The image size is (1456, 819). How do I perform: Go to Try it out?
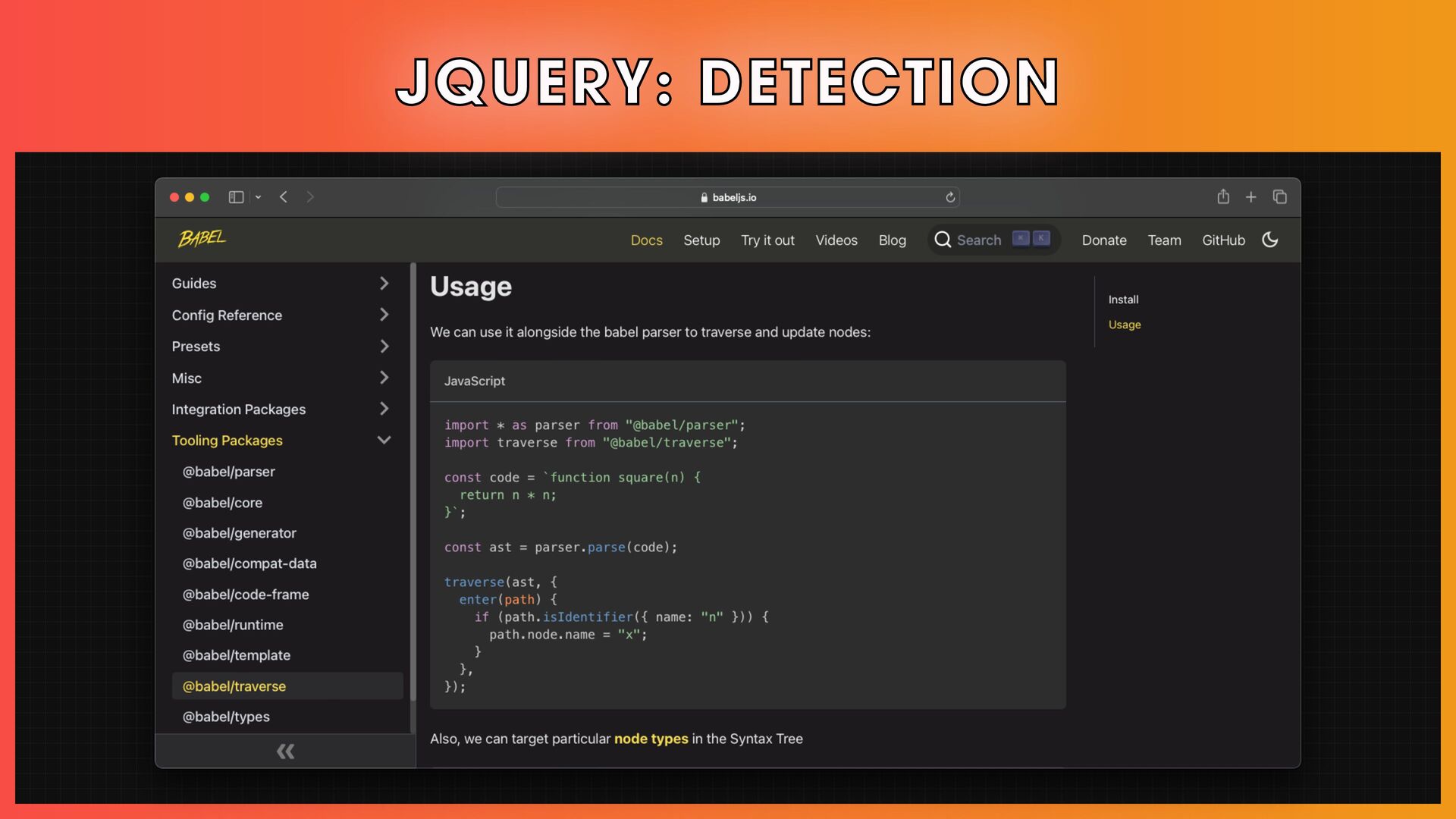click(767, 240)
